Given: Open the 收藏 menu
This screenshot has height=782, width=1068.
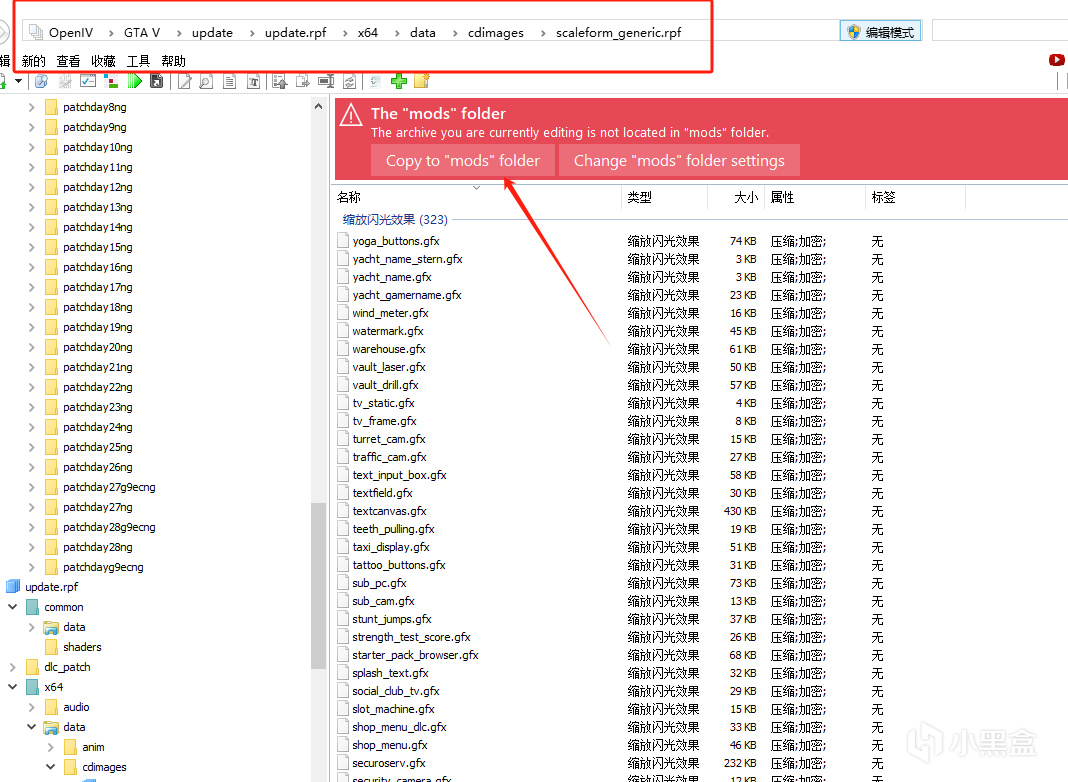Looking at the screenshot, I should pyautogui.click(x=104, y=61).
